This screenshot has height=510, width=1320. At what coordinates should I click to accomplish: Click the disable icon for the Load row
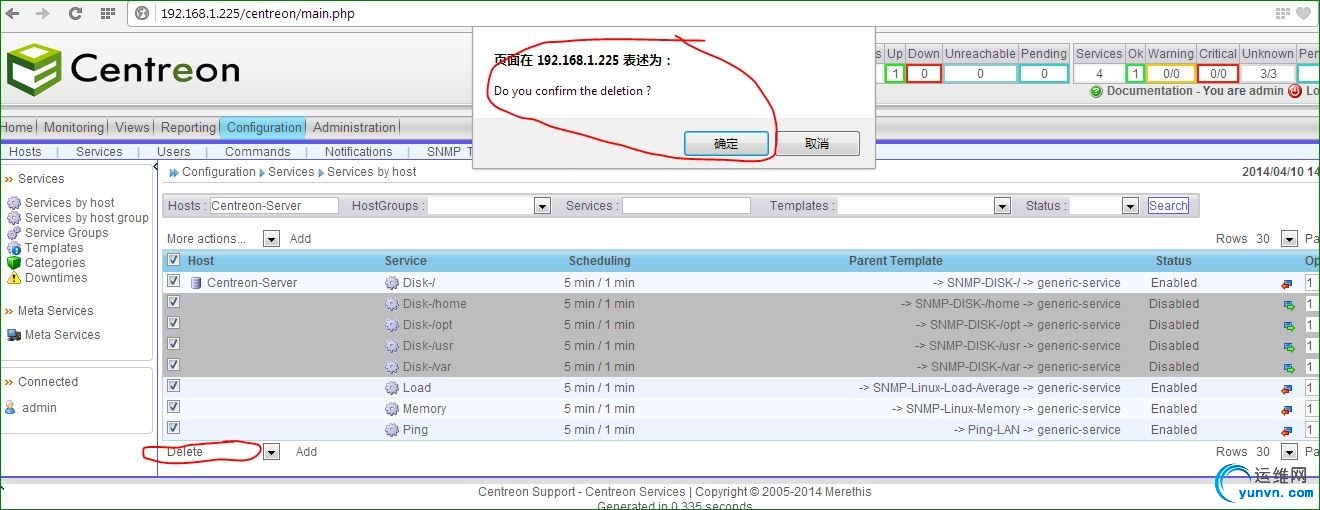1287,389
